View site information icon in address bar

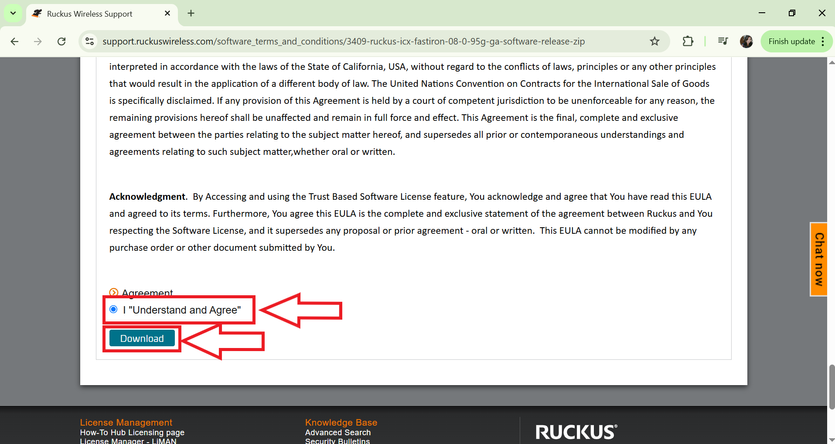[89, 42]
